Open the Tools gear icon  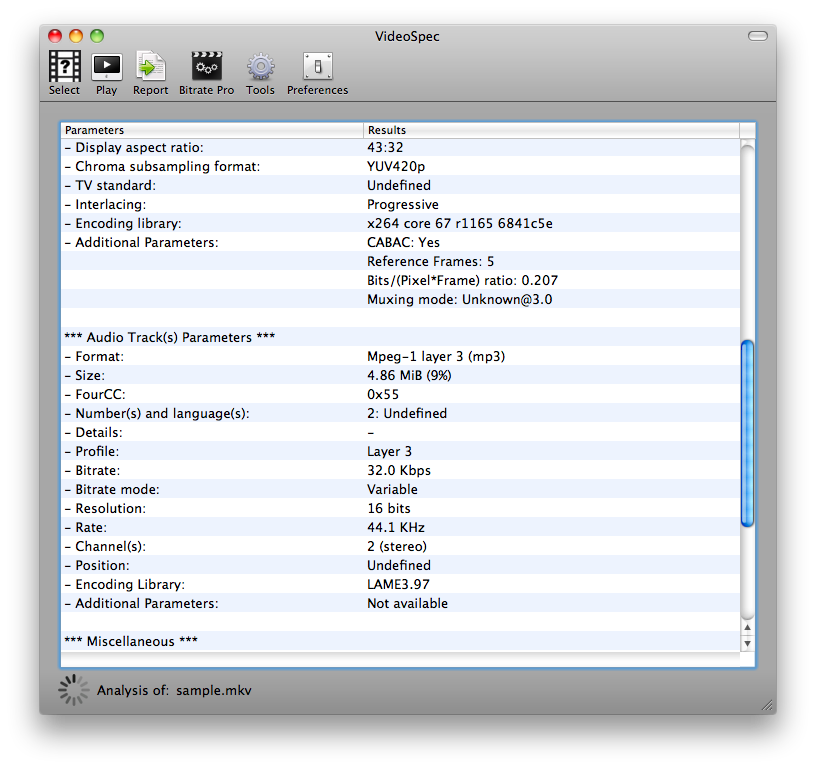pos(260,73)
